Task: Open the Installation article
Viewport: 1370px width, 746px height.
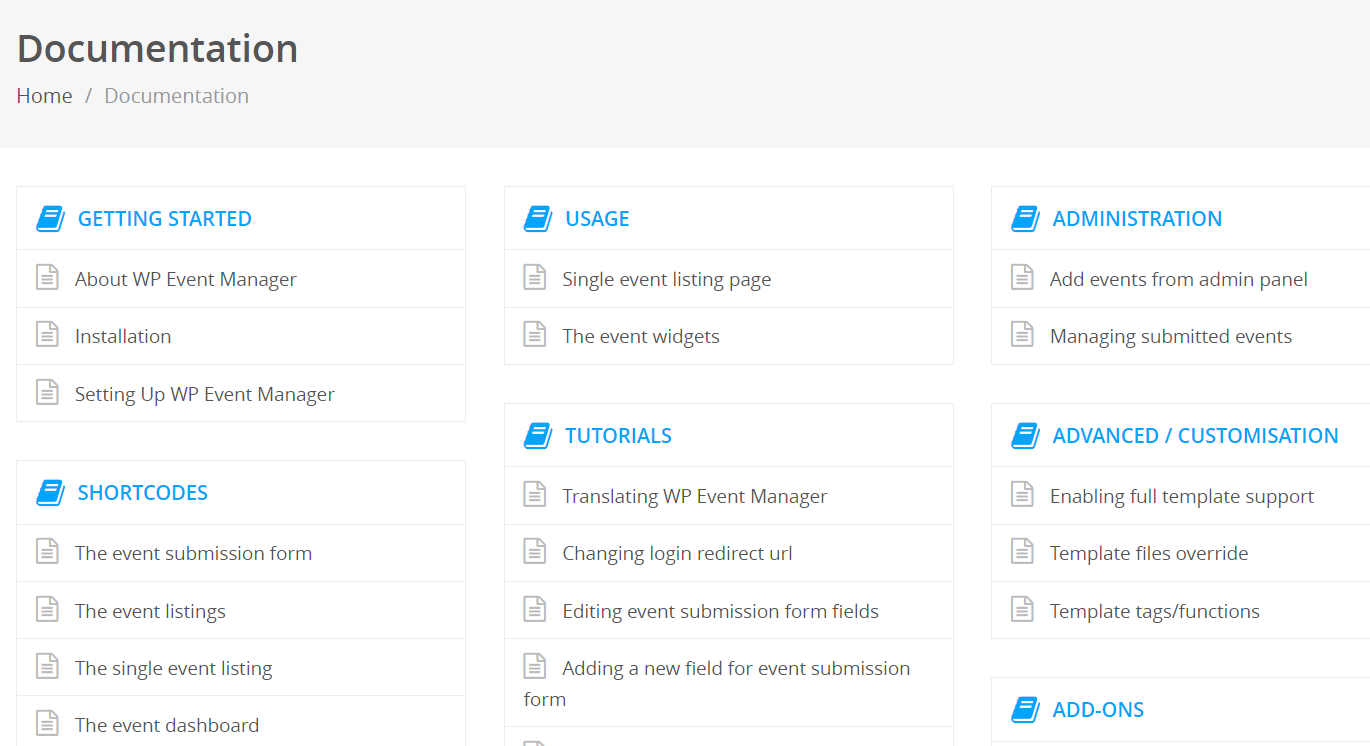Action: click(123, 336)
